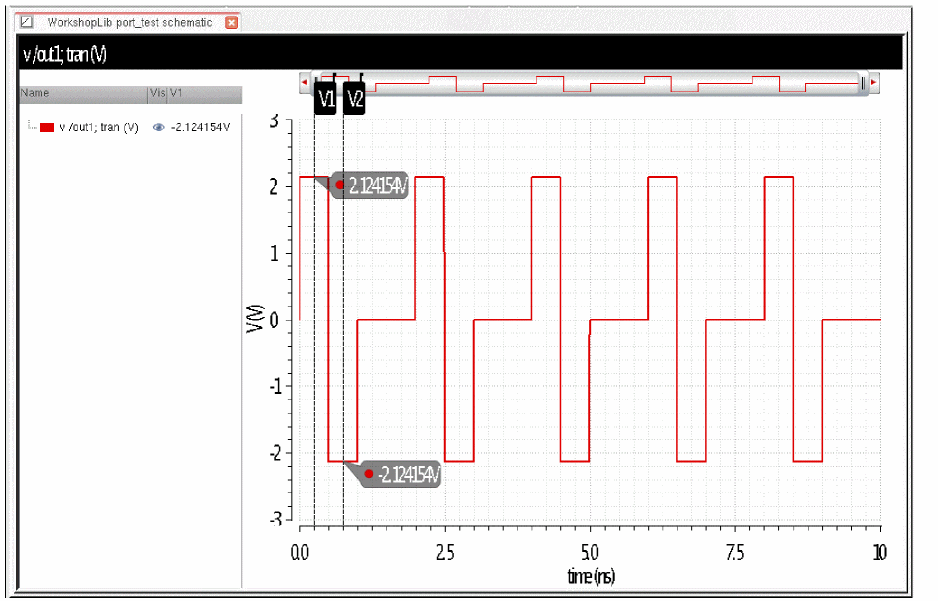Viewport: 938px width, 601px height.
Task: Click the V (V) y-axis label
Action: (x=255, y=319)
